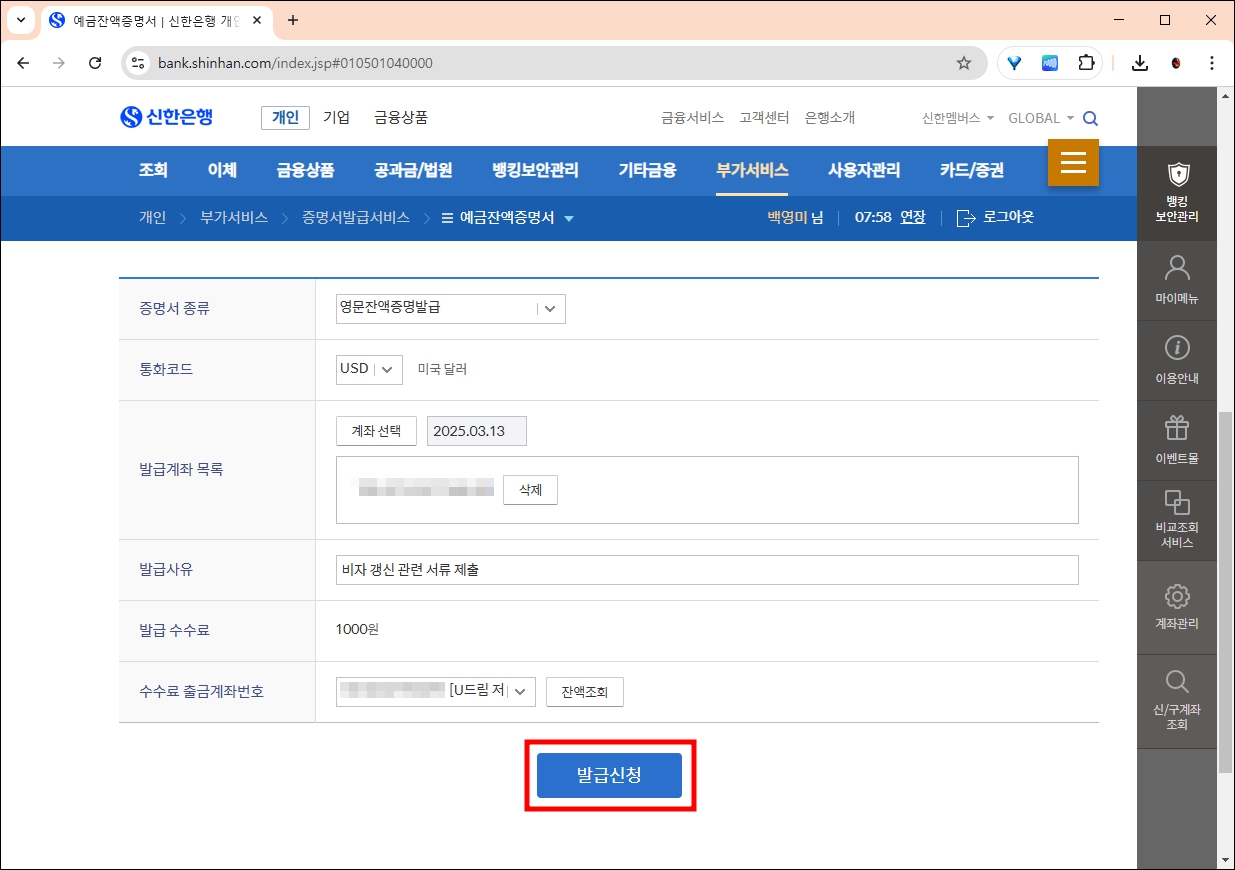Open the 이체 menu
The height and width of the screenshot is (870, 1235).
(222, 170)
